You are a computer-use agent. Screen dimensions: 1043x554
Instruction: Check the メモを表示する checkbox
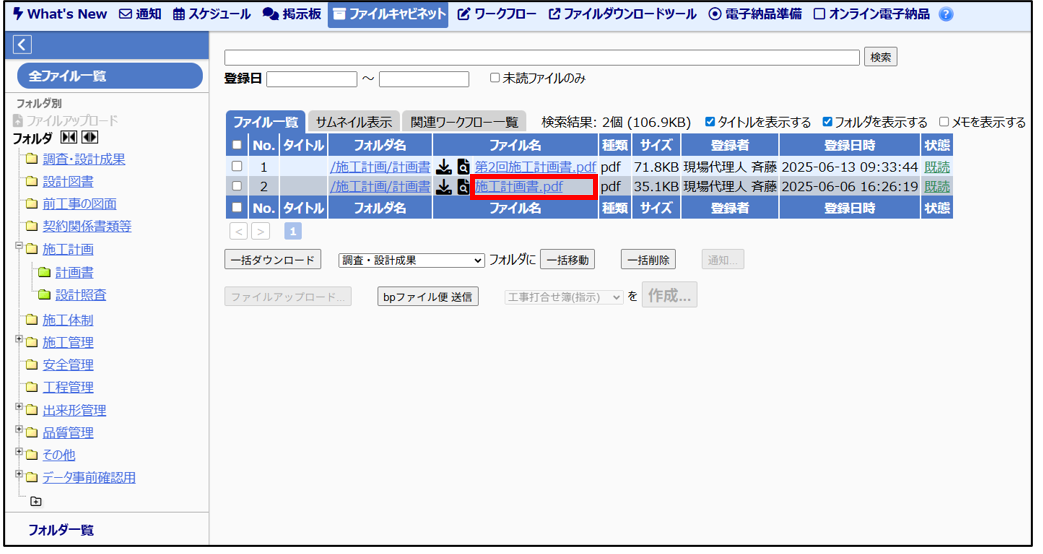[x=944, y=122]
